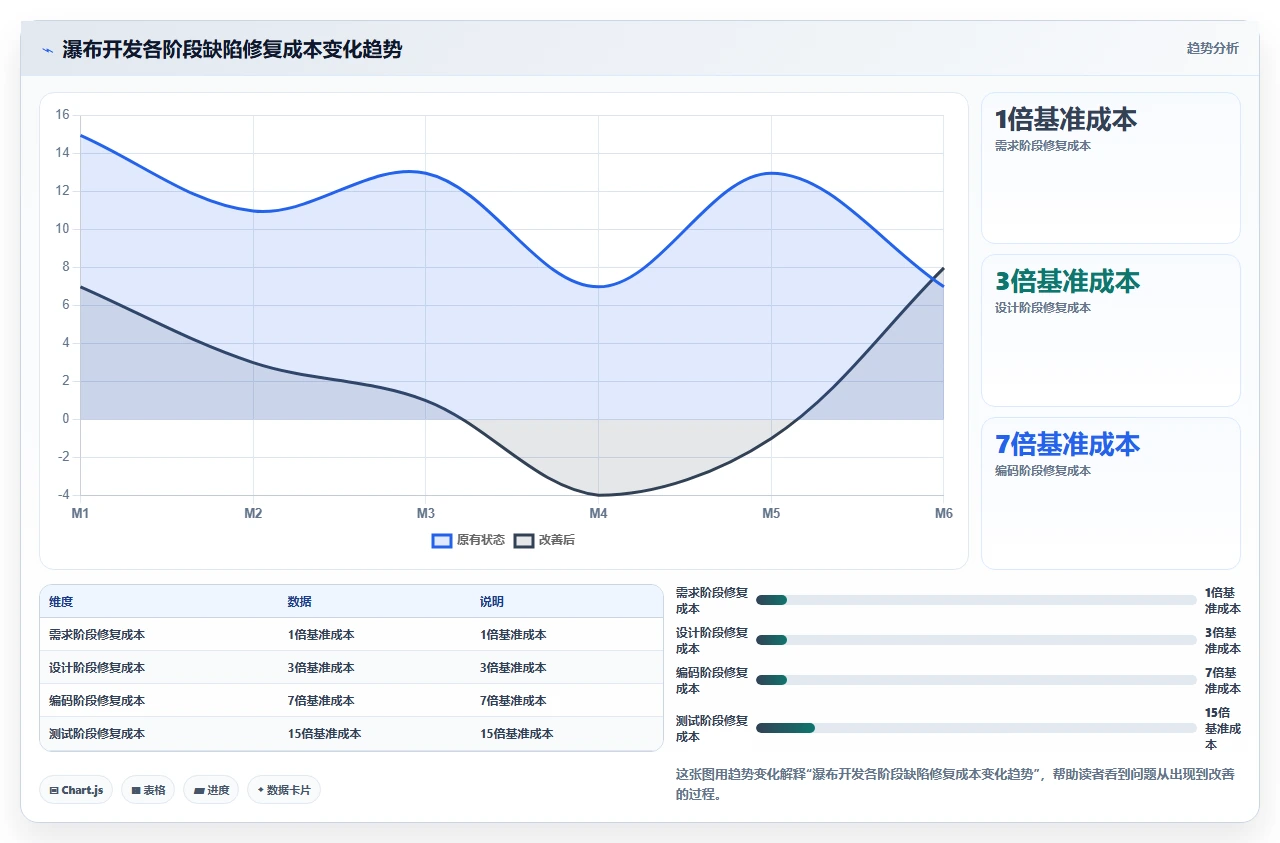This screenshot has width=1280, height=843.
Task: Click the 原有状态 legend label
Action: click(481, 540)
